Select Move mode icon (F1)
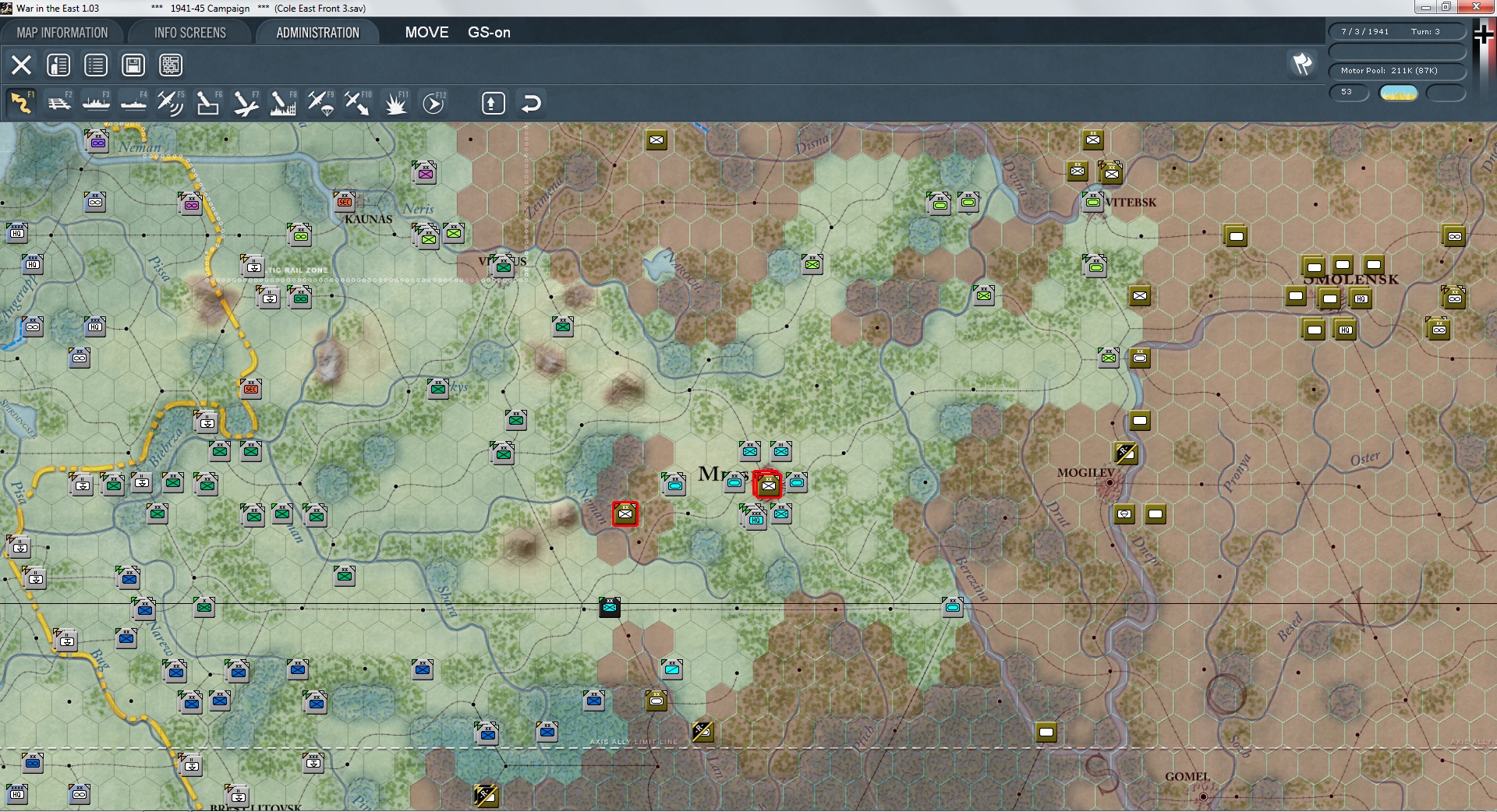The image size is (1497, 812). (21, 103)
